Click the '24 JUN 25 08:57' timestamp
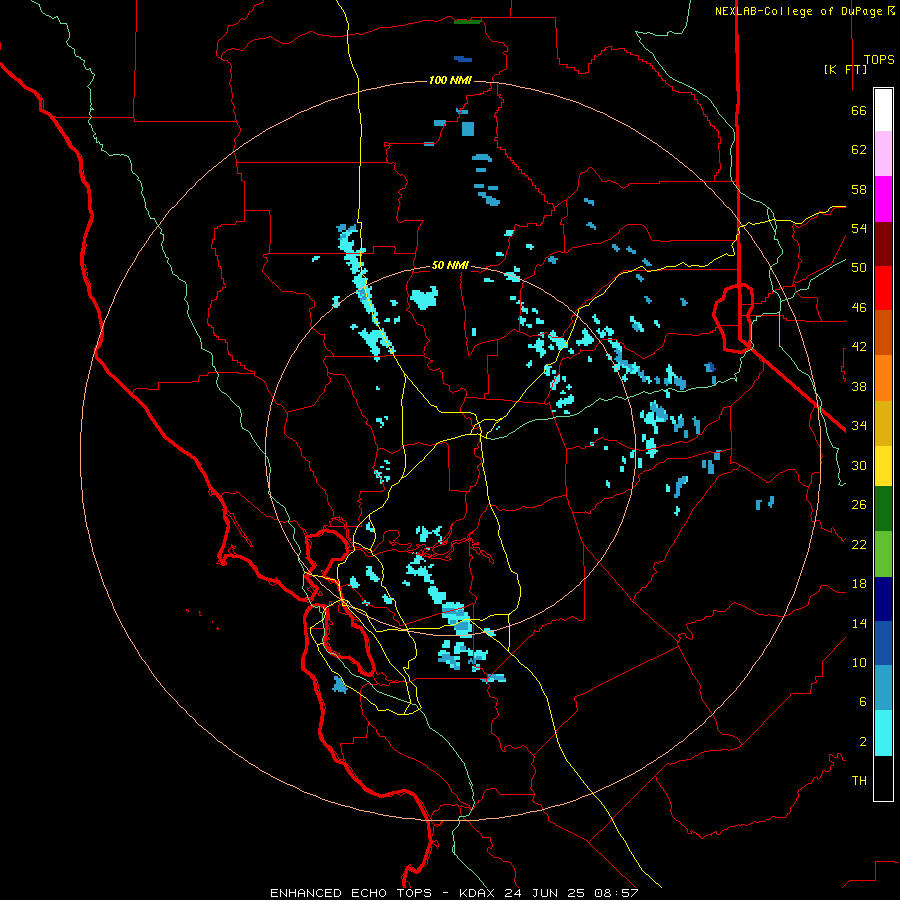This screenshot has height=900, width=900. click(572, 893)
